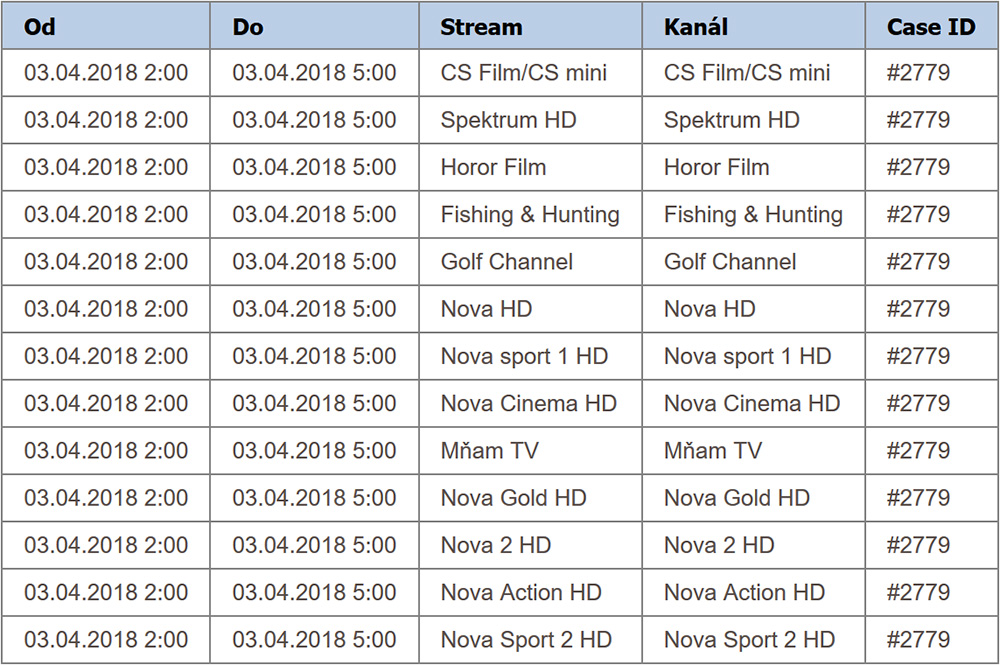Select Golf Channel in the Stream column

tap(506, 262)
